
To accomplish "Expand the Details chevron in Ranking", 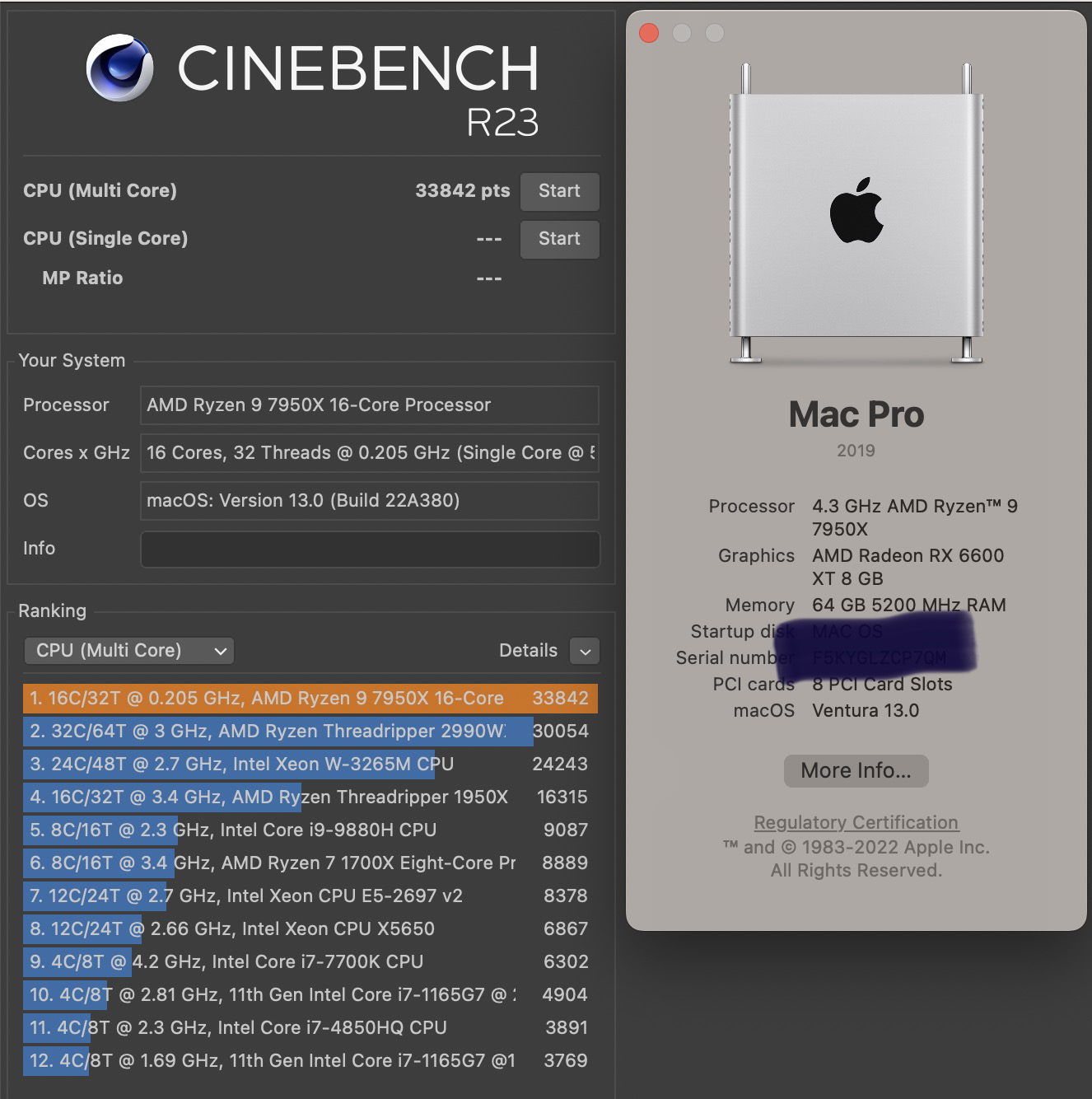I will (x=585, y=651).
